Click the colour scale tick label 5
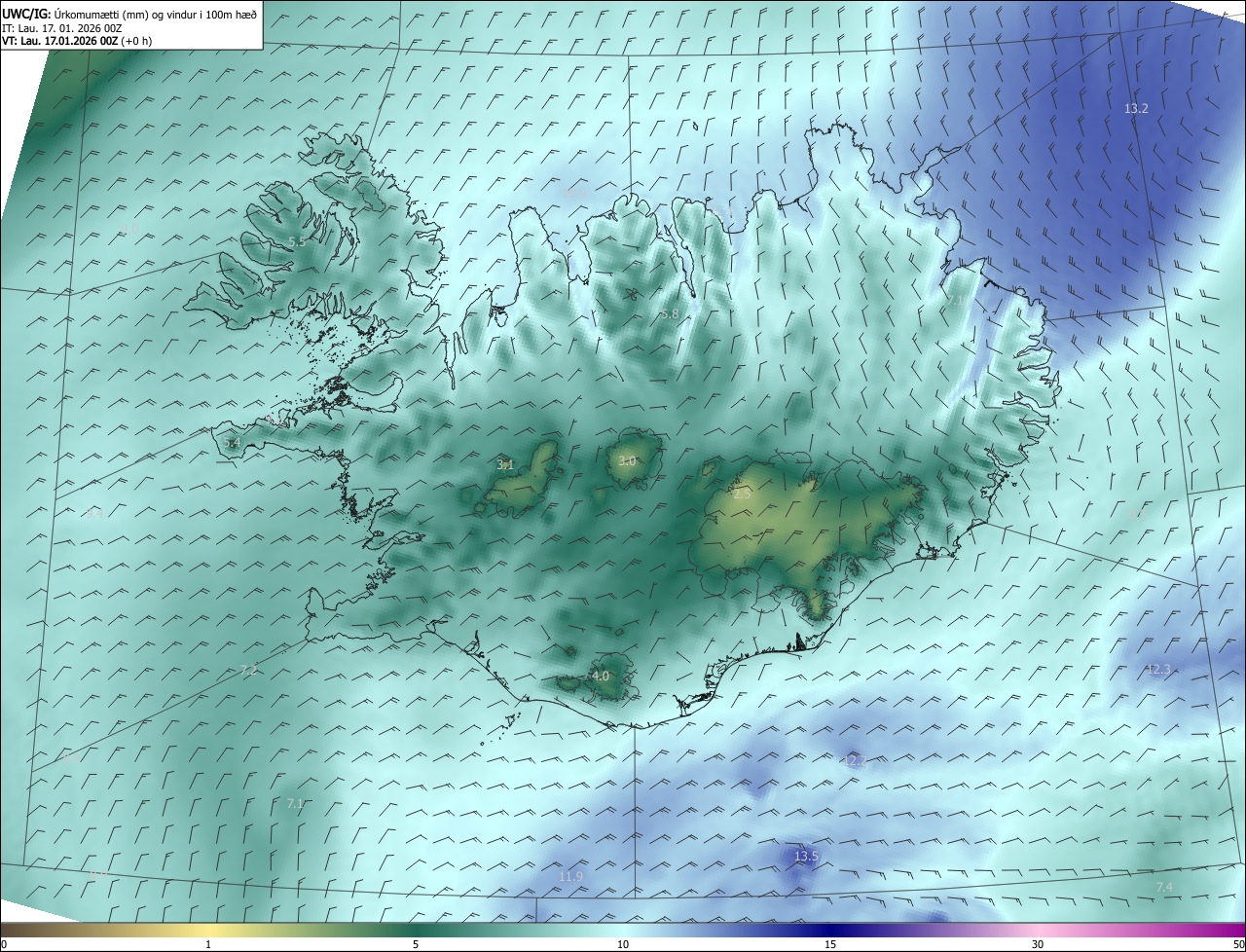 tap(416, 945)
